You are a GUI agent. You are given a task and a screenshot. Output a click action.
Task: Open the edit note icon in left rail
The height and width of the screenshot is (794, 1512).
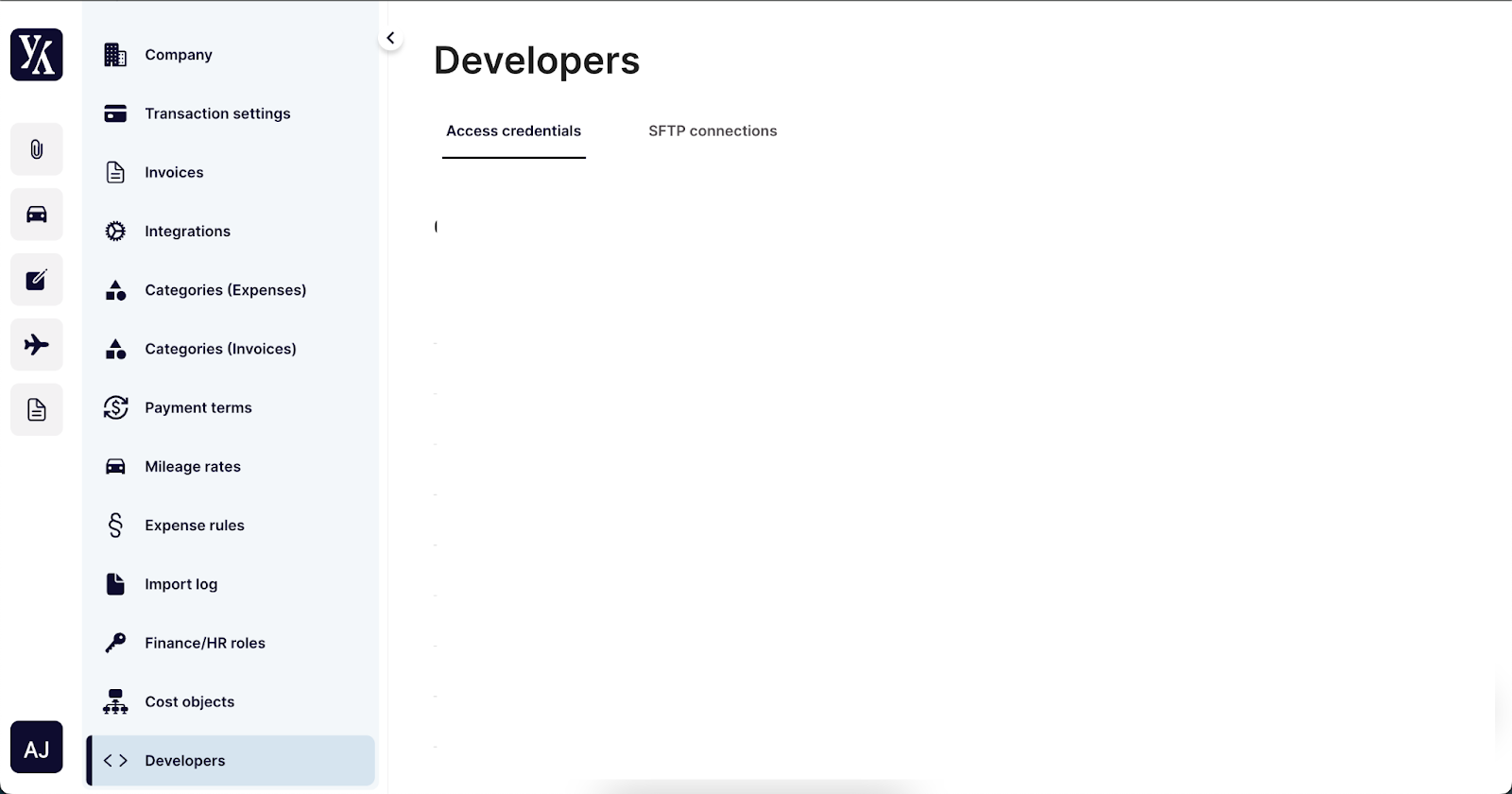pos(37,280)
